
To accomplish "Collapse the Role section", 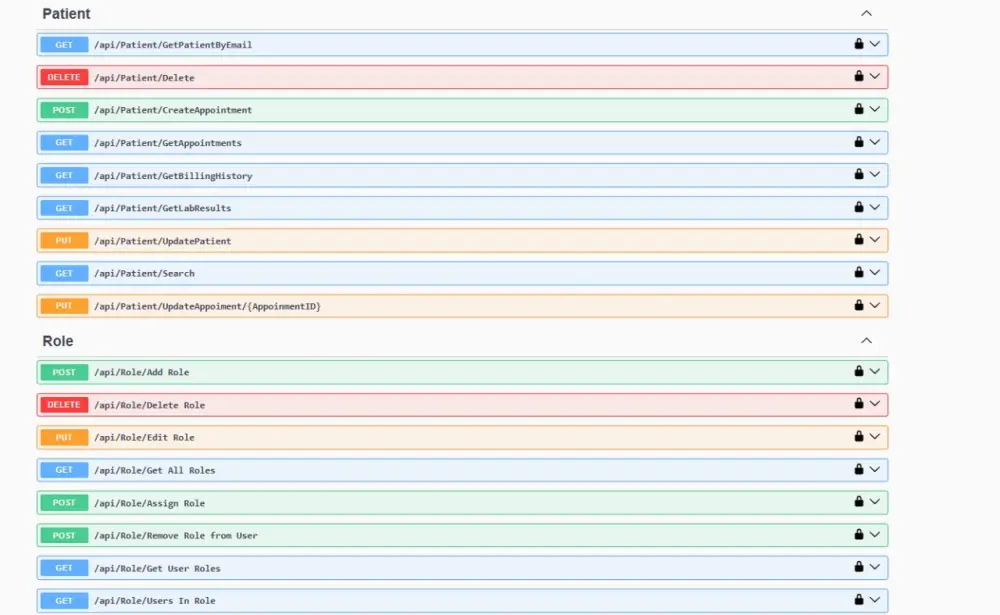I will pyautogui.click(x=866, y=340).
